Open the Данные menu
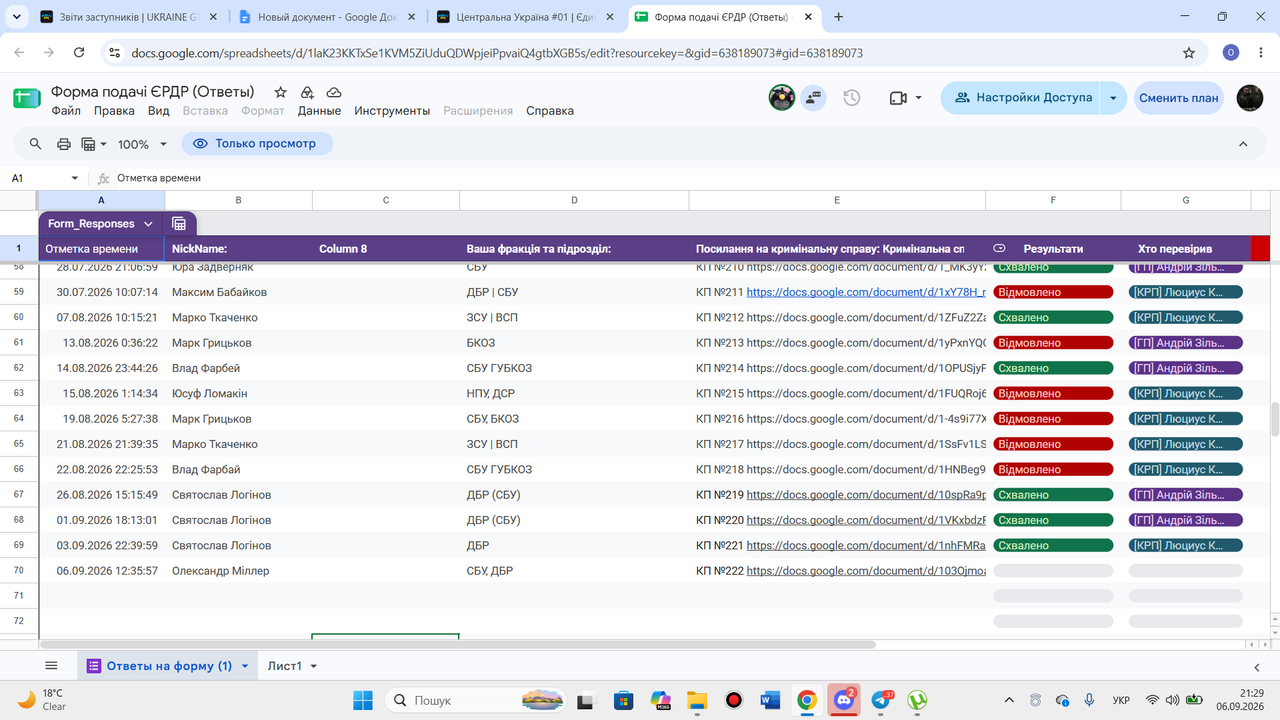The image size is (1280, 720). pyautogui.click(x=319, y=111)
